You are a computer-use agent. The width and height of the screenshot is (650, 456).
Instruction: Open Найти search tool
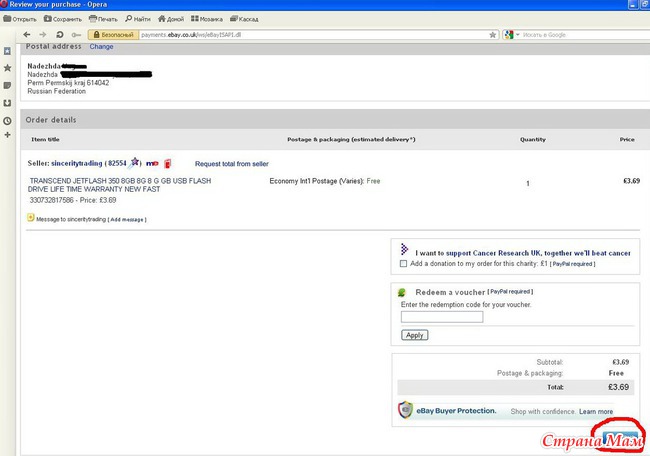click(138, 19)
